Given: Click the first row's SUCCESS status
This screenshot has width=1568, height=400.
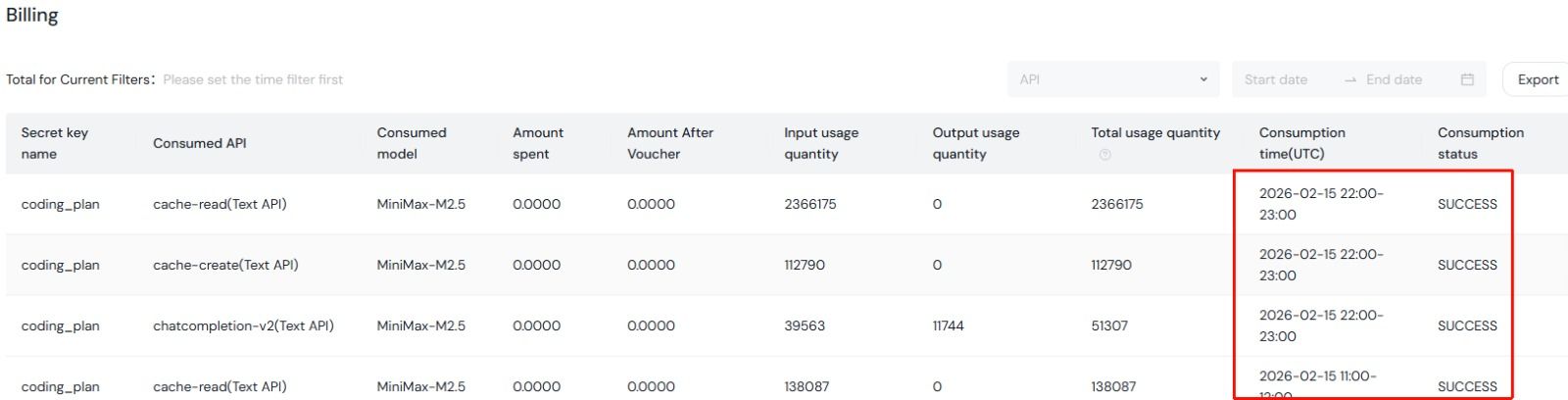Looking at the screenshot, I should click(1467, 204).
